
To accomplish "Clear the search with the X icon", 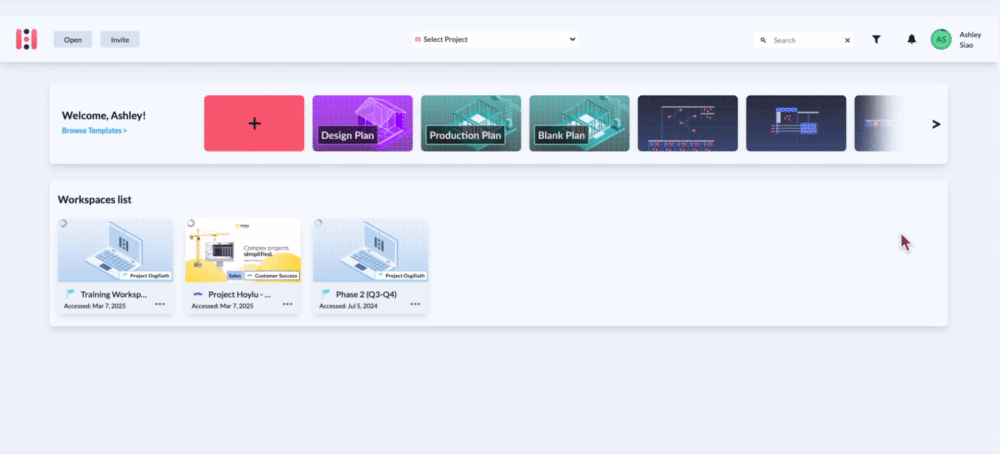I will (848, 40).
